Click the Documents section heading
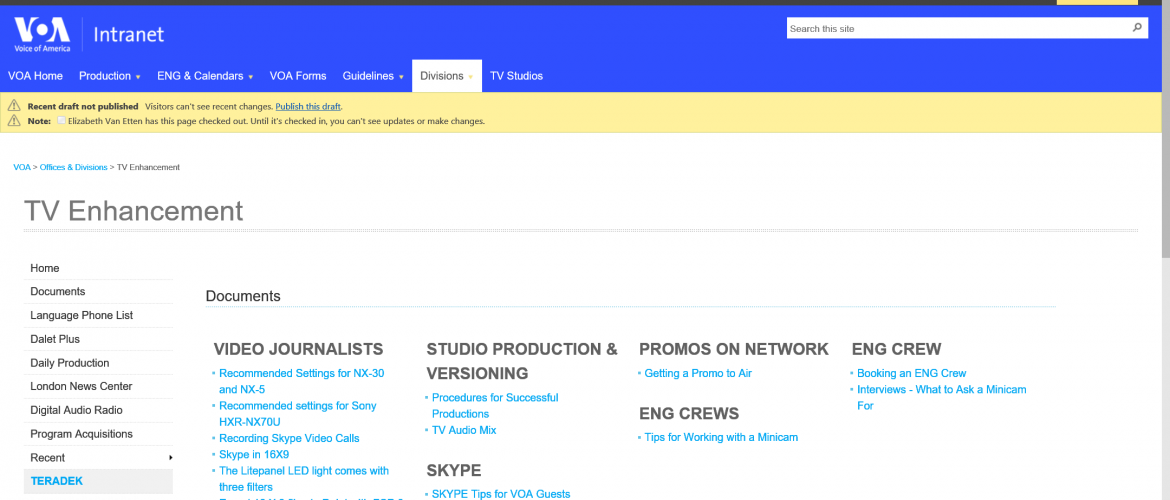Viewport: 1170px width, 500px height. tap(243, 296)
